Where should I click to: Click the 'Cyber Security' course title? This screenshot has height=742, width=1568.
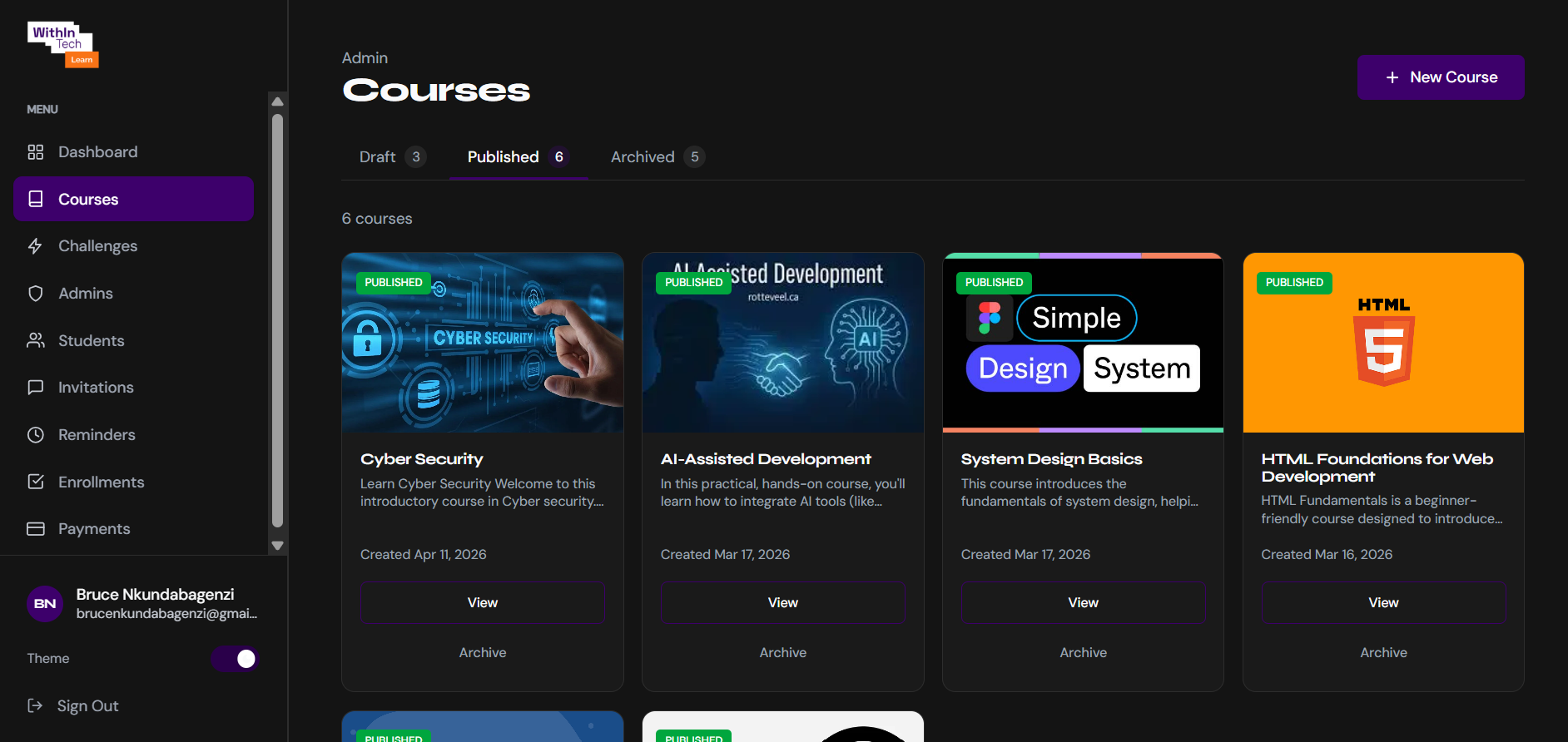coord(422,459)
